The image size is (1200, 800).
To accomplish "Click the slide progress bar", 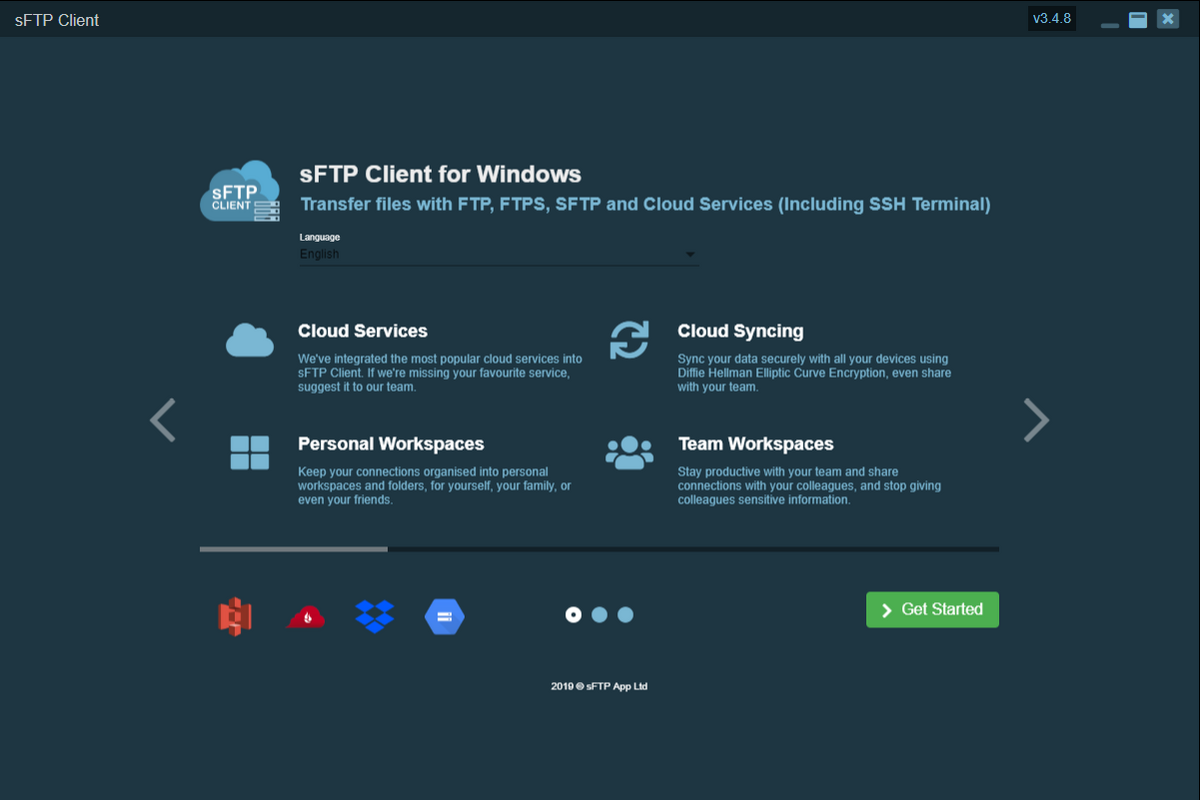I will pos(599,549).
